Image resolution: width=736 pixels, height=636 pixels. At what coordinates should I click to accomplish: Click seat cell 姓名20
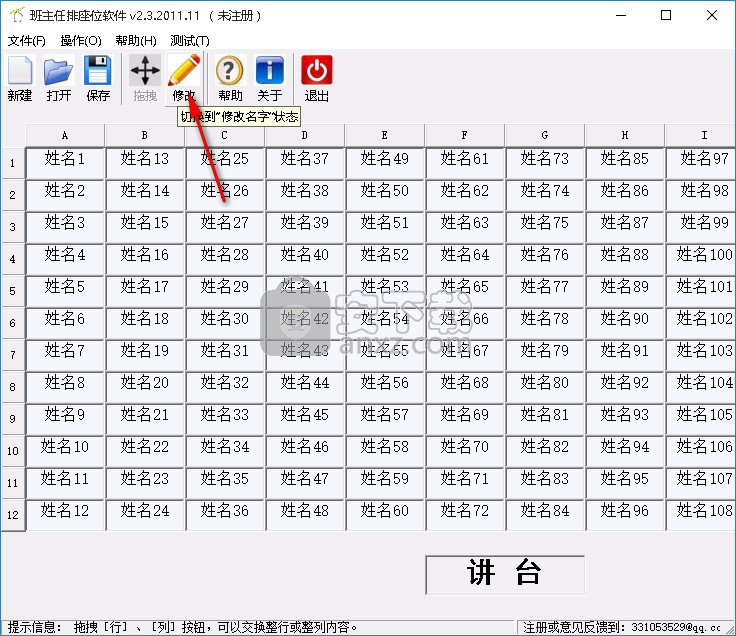pos(145,387)
